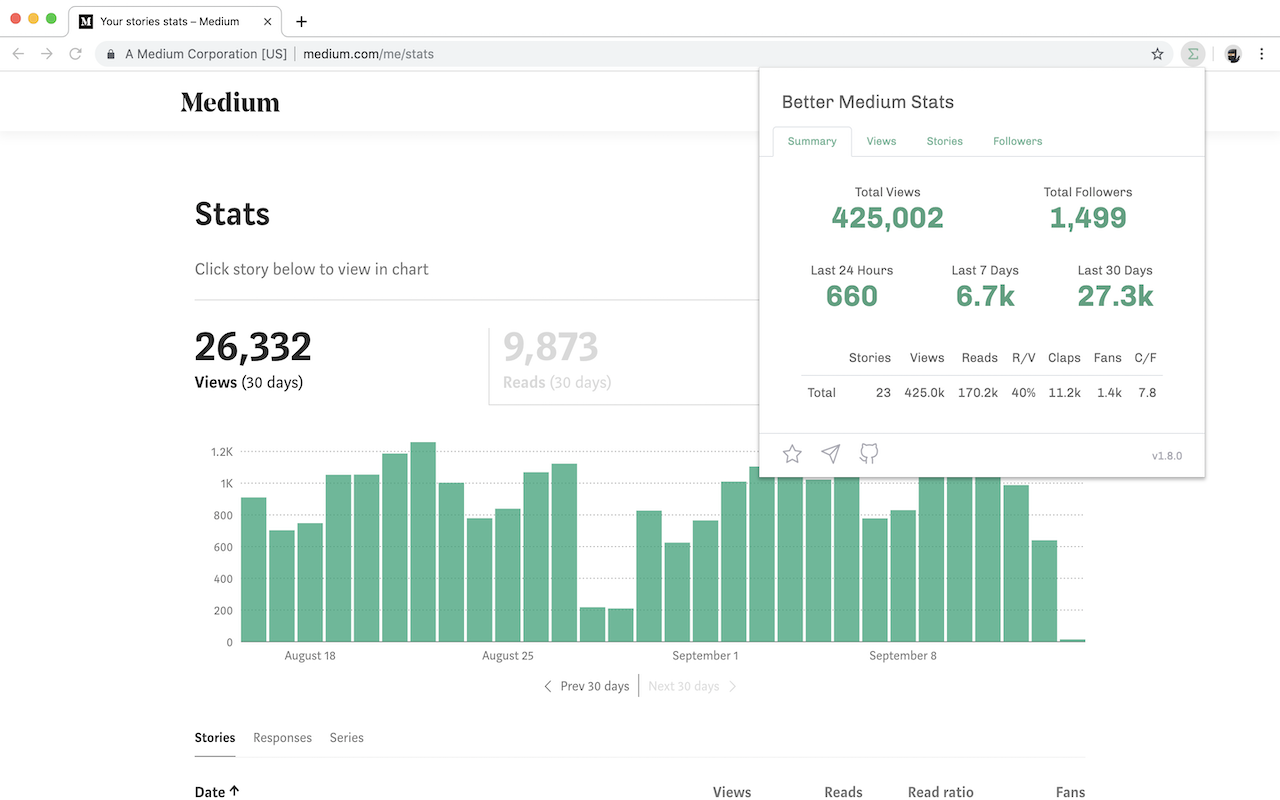This screenshot has width=1280, height=800.
Task: Switch to the Responses tab
Action: coord(283,738)
